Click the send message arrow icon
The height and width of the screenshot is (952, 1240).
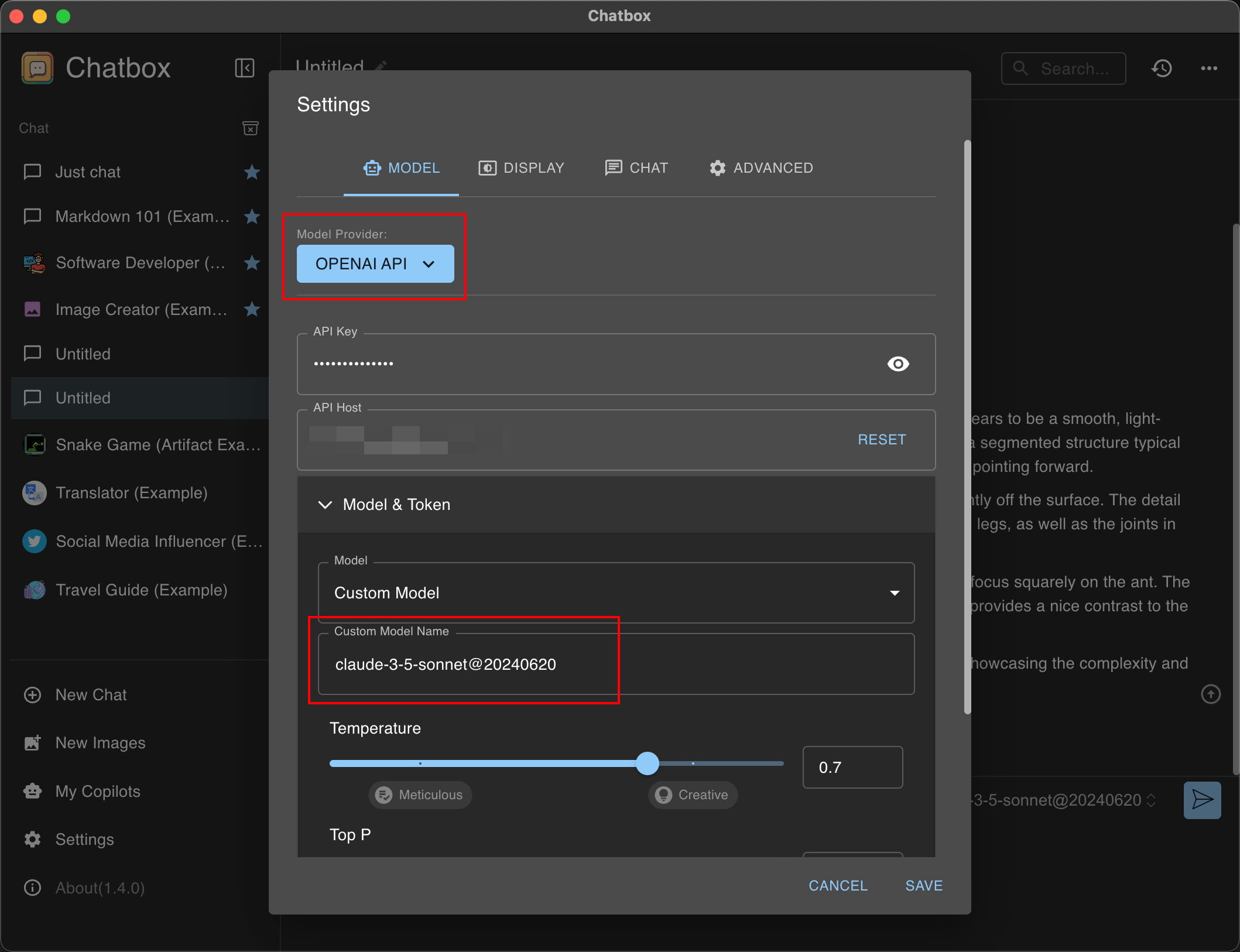pos(1202,800)
